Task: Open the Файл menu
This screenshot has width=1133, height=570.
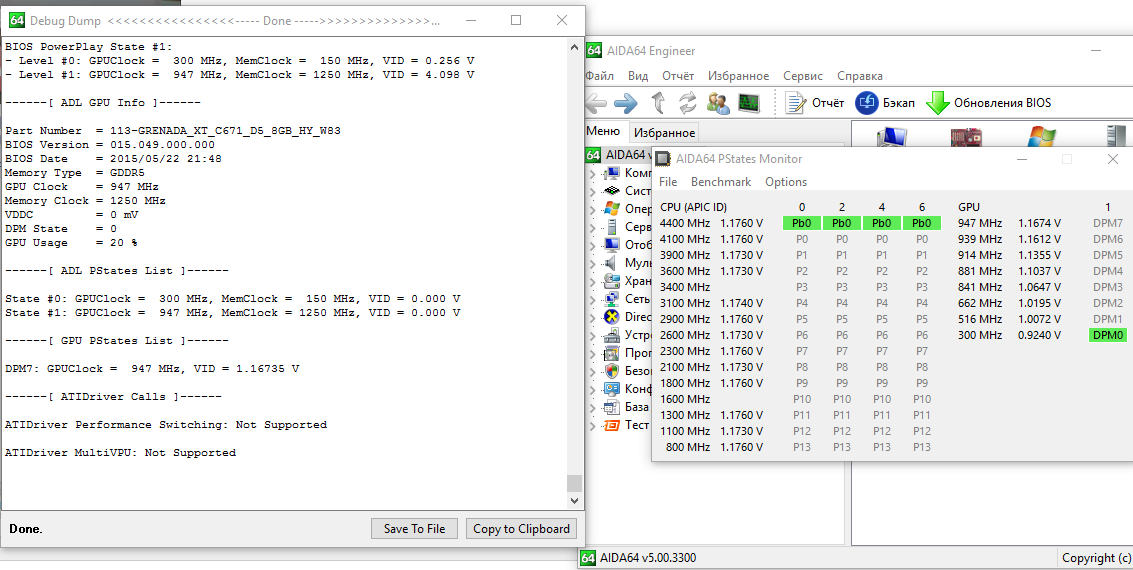Action: pyautogui.click(x=600, y=76)
